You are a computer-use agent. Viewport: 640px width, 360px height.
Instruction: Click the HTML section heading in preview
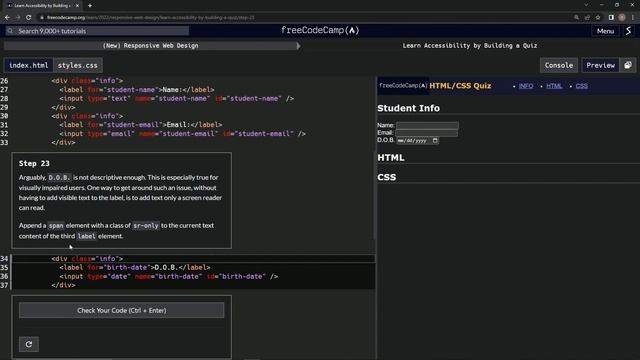pyautogui.click(x=391, y=158)
